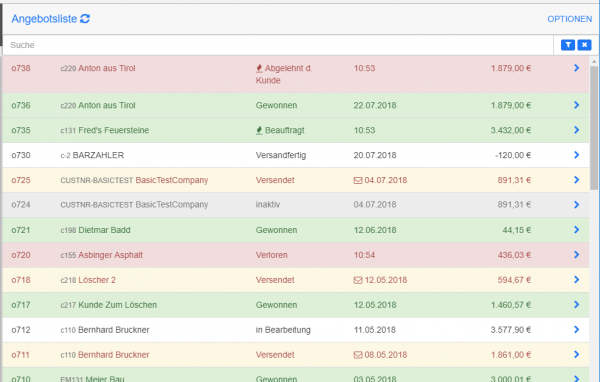This screenshot has height=382, width=600.
Task: Click the amount 3.432,00 €
Action: [511, 130]
